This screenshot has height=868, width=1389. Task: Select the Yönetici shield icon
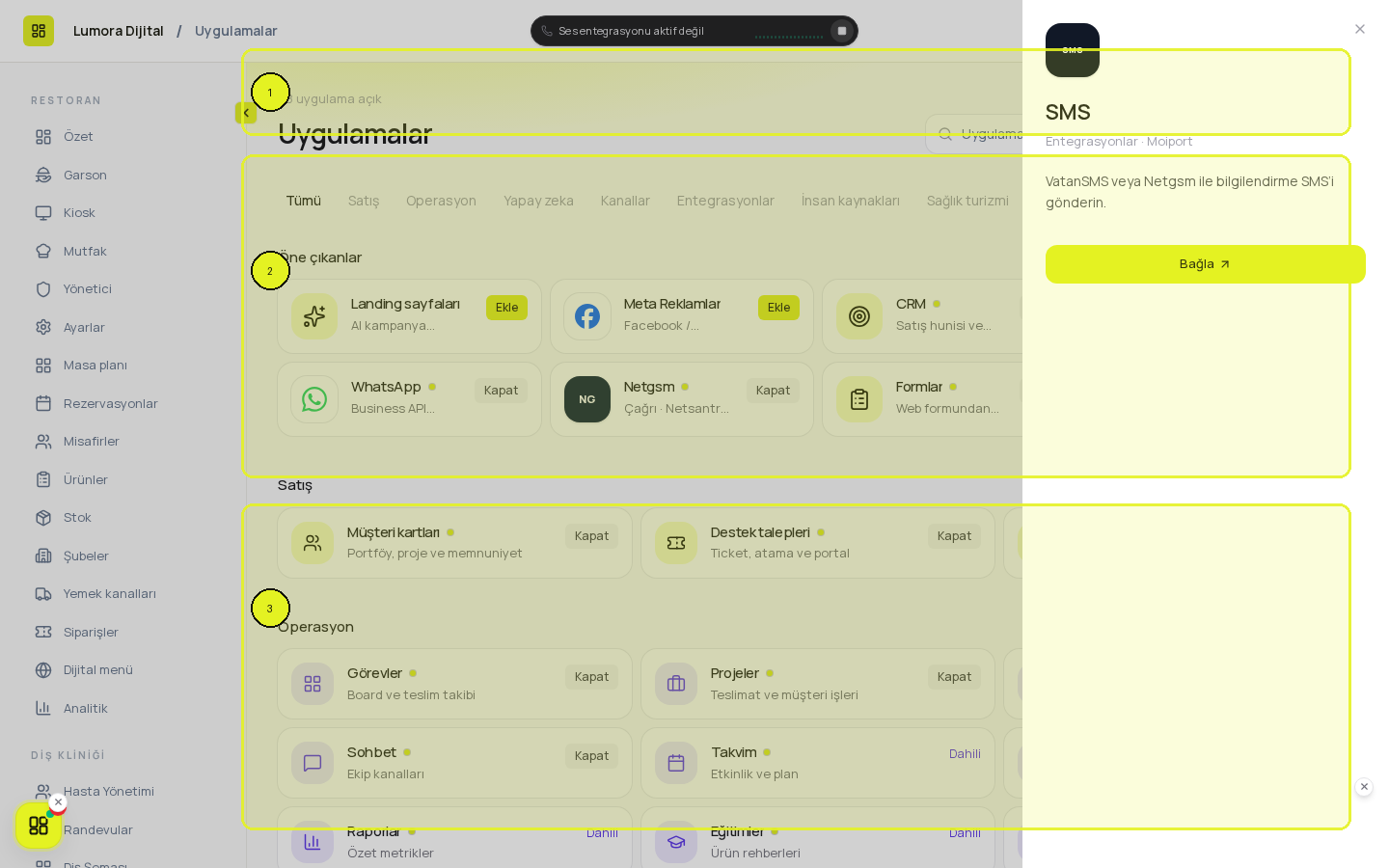click(43, 289)
